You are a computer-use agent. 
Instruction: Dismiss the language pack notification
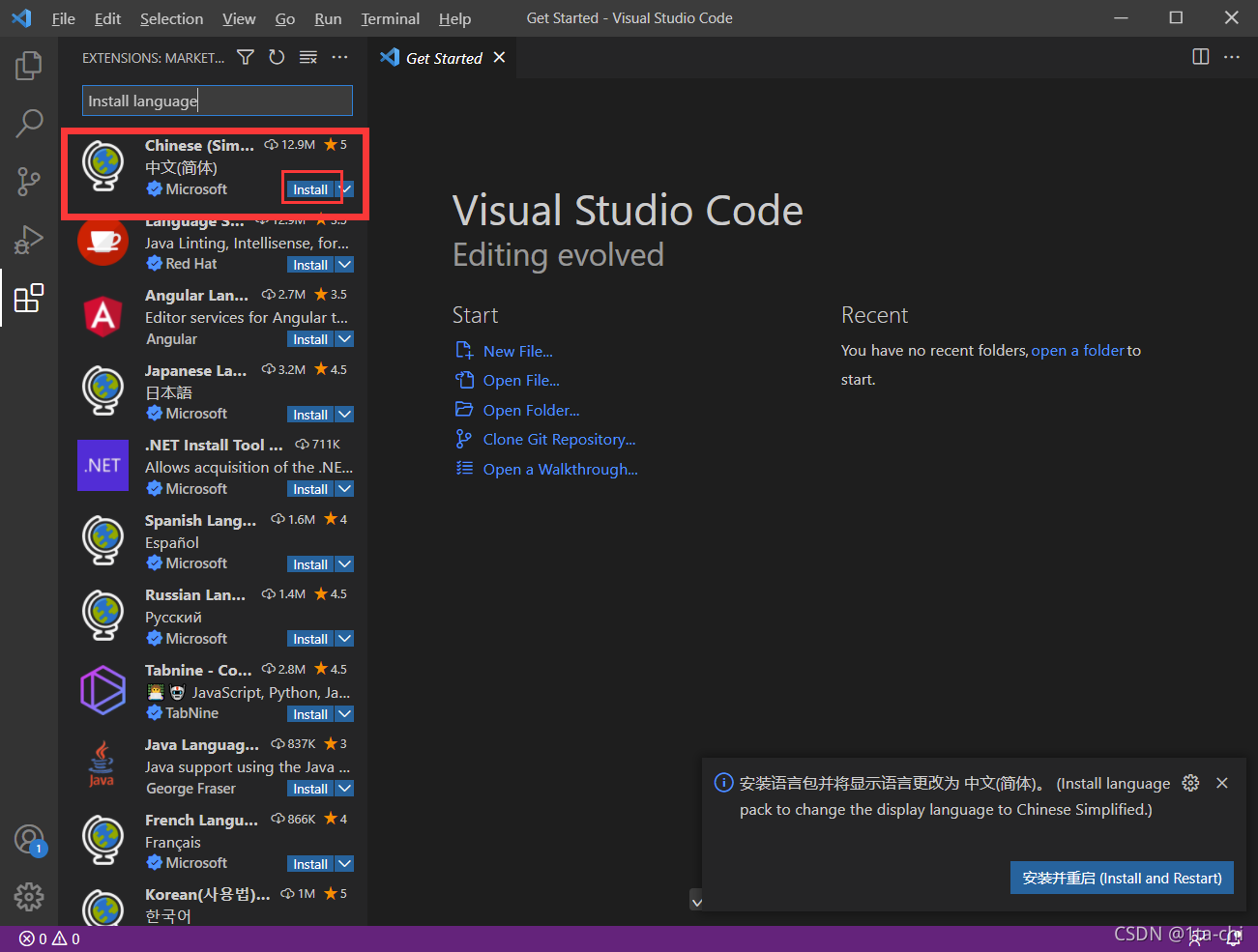(x=1222, y=783)
